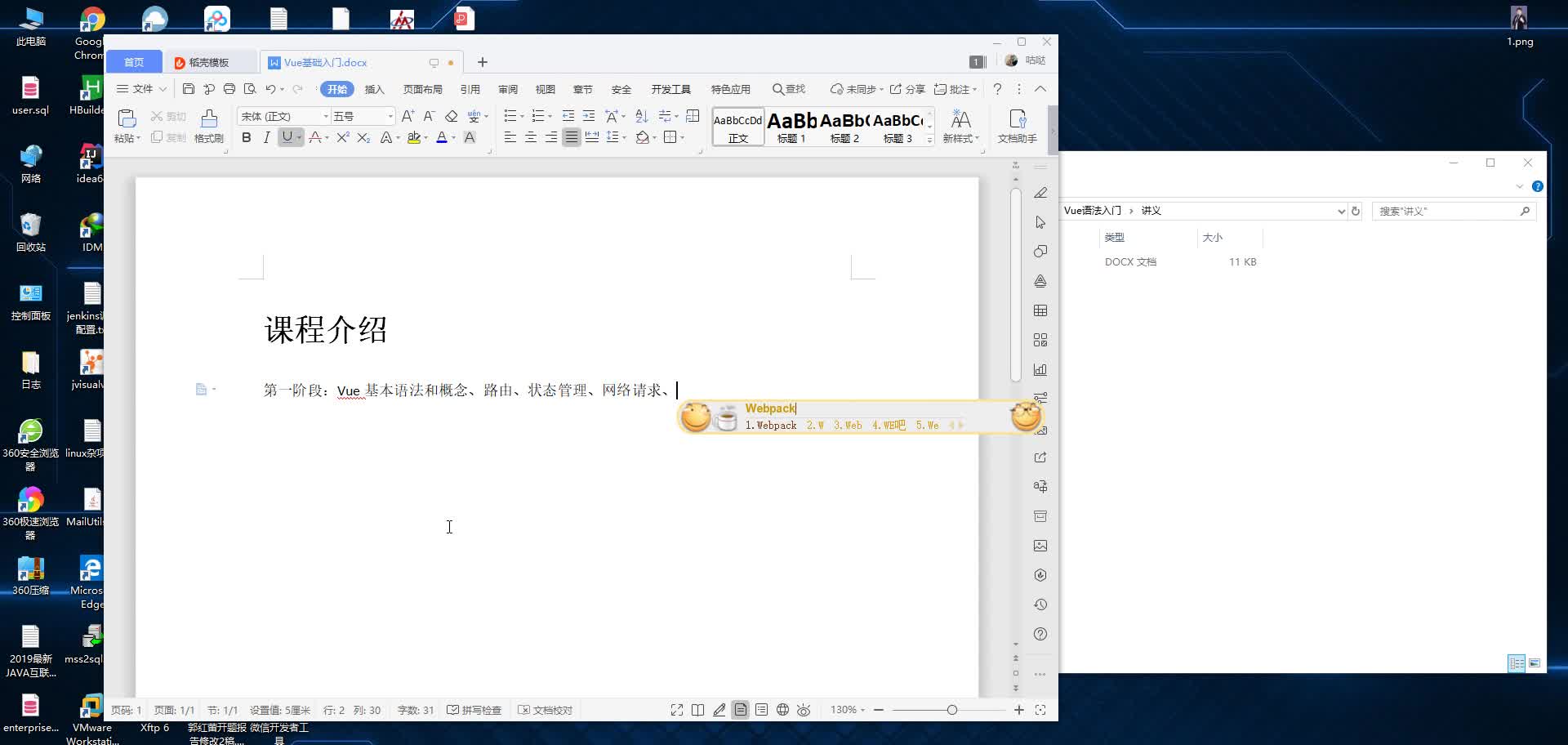
Task: Open sidebar history clock icon
Action: click(x=1040, y=604)
